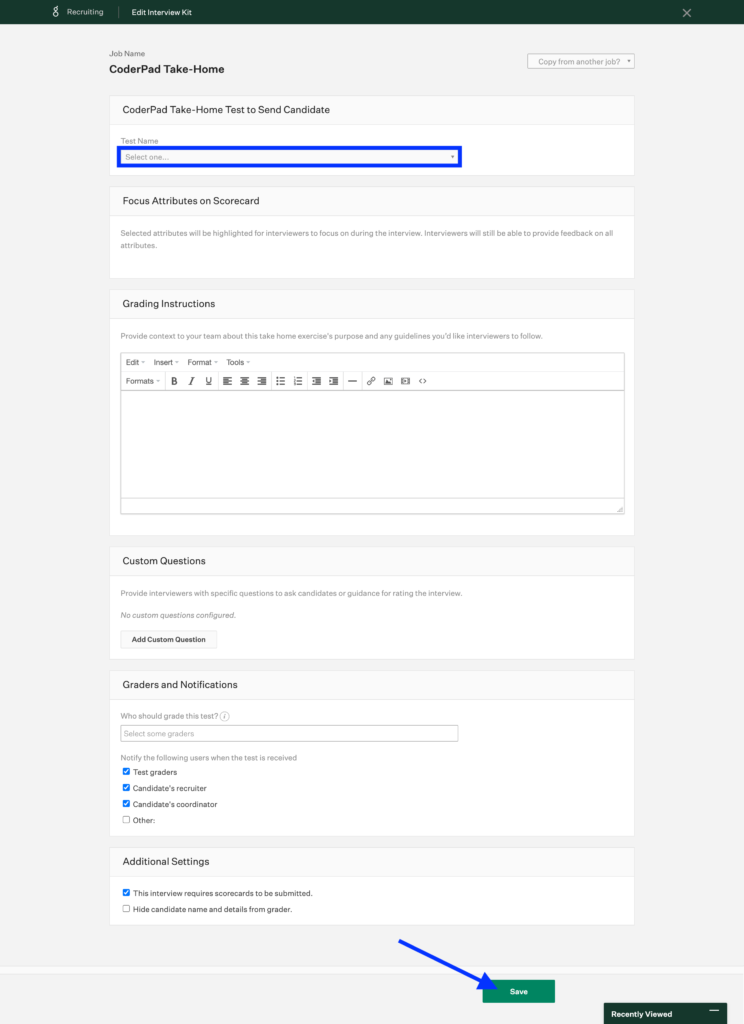744x1024 pixels.
Task: Insert a bulleted list into grading instructions
Action: tap(282, 381)
